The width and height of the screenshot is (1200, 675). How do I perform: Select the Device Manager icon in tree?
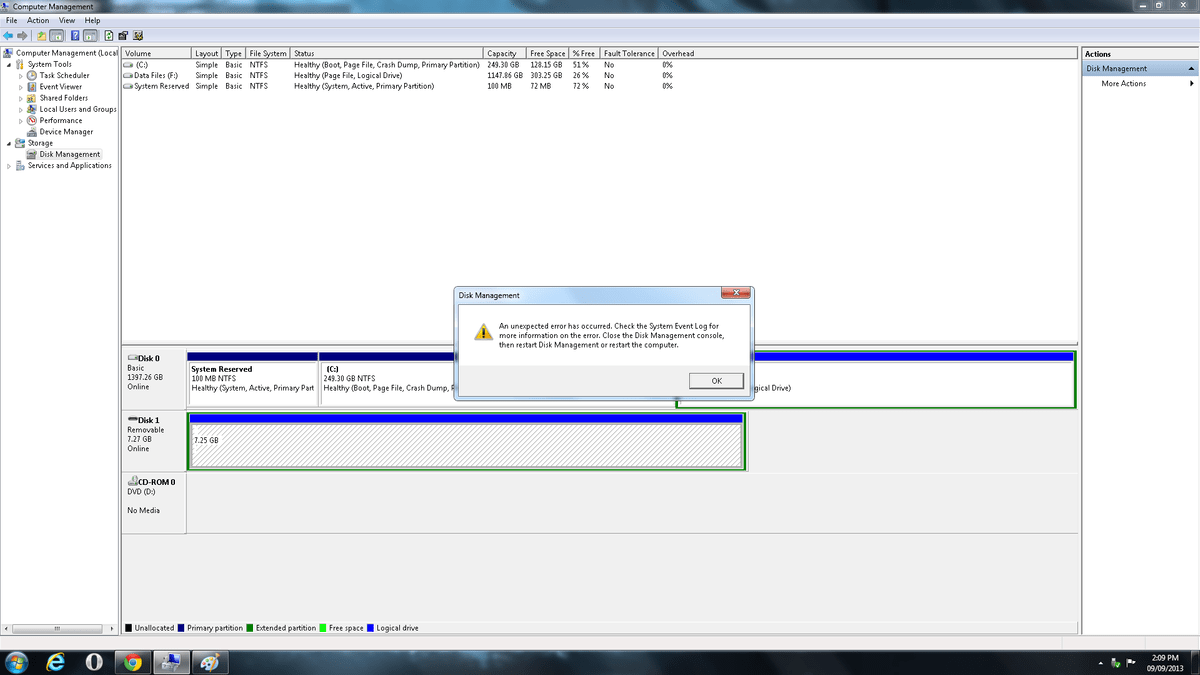pyautogui.click(x=32, y=131)
